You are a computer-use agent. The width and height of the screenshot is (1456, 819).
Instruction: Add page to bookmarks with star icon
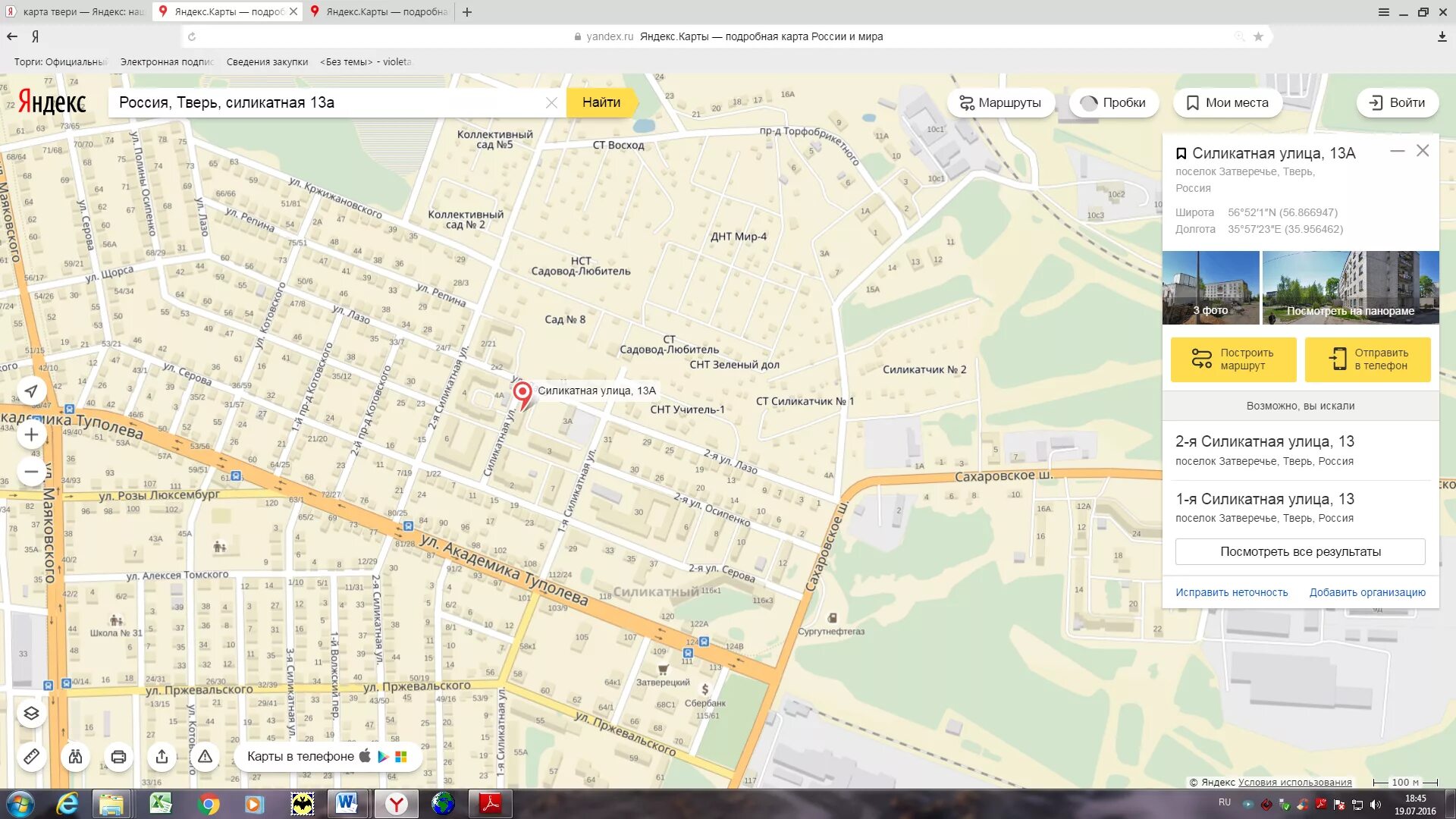click(x=1258, y=36)
